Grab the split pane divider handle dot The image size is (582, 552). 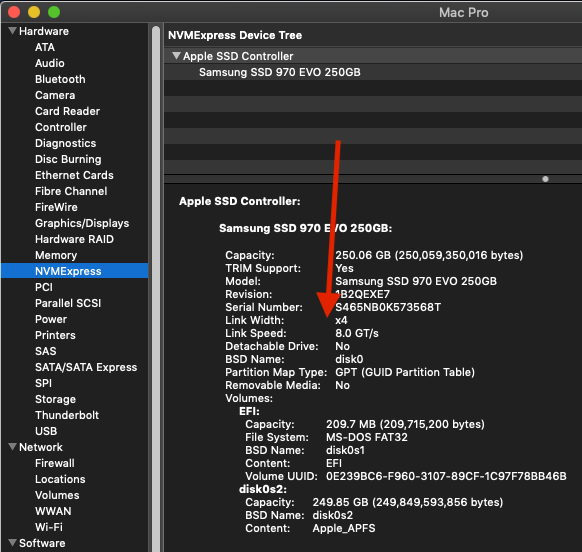[x=545, y=179]
